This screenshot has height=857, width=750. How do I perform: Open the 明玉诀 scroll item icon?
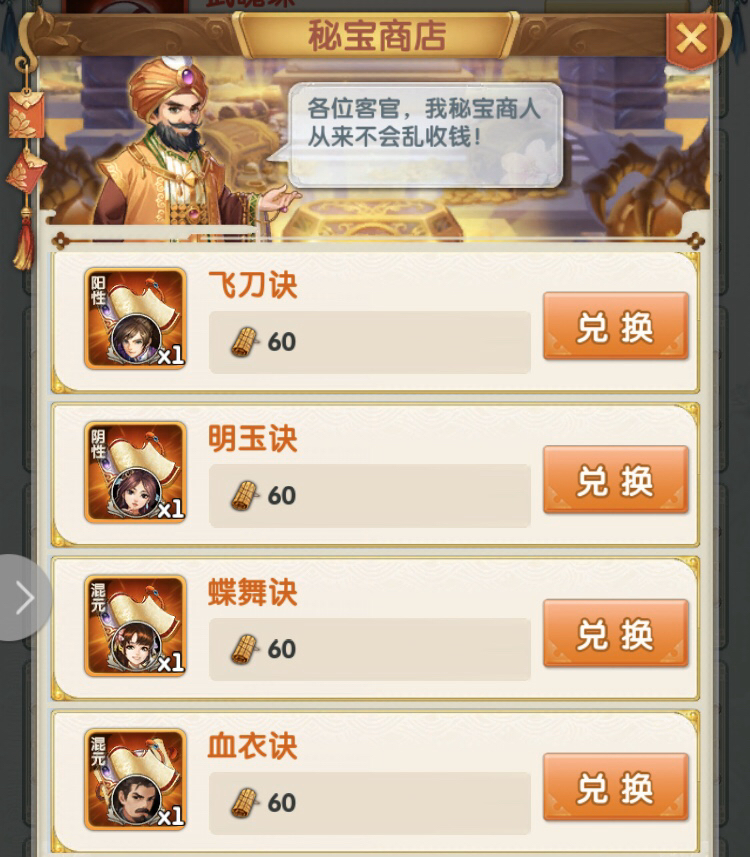click(x=135, y=472)
